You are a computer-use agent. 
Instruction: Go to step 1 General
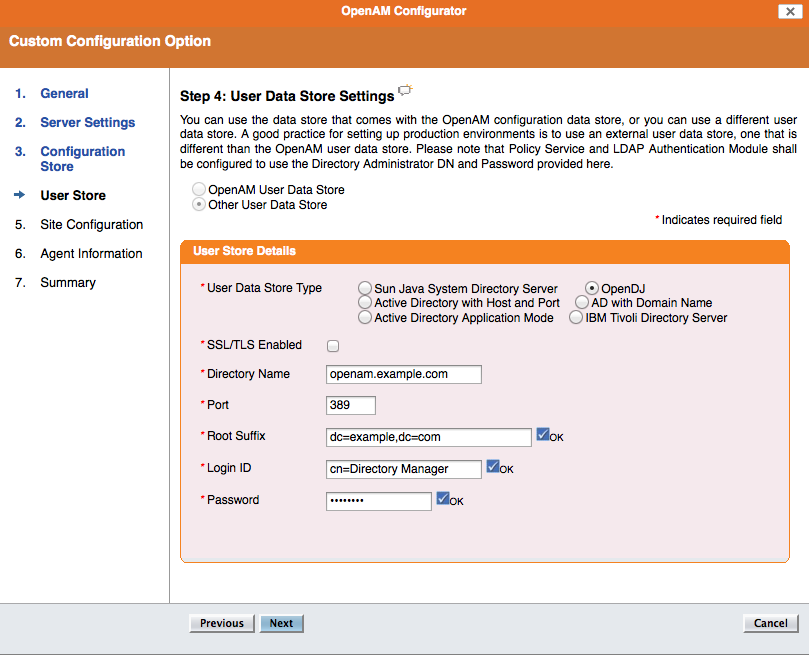(64, 93)
